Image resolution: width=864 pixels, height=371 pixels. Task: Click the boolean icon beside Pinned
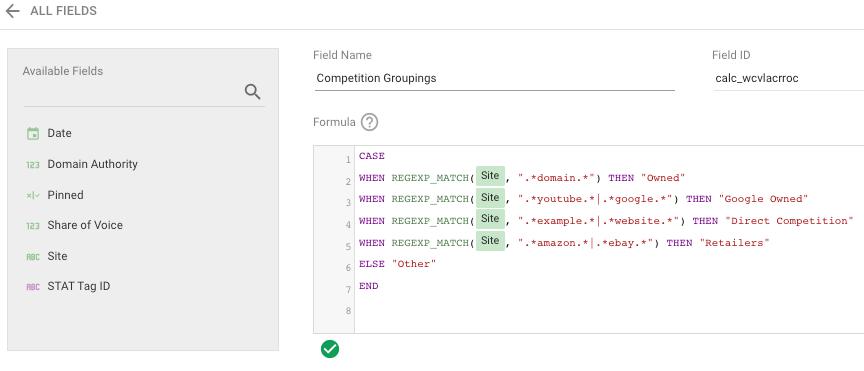pyautogui.click(x=33, y=195)
